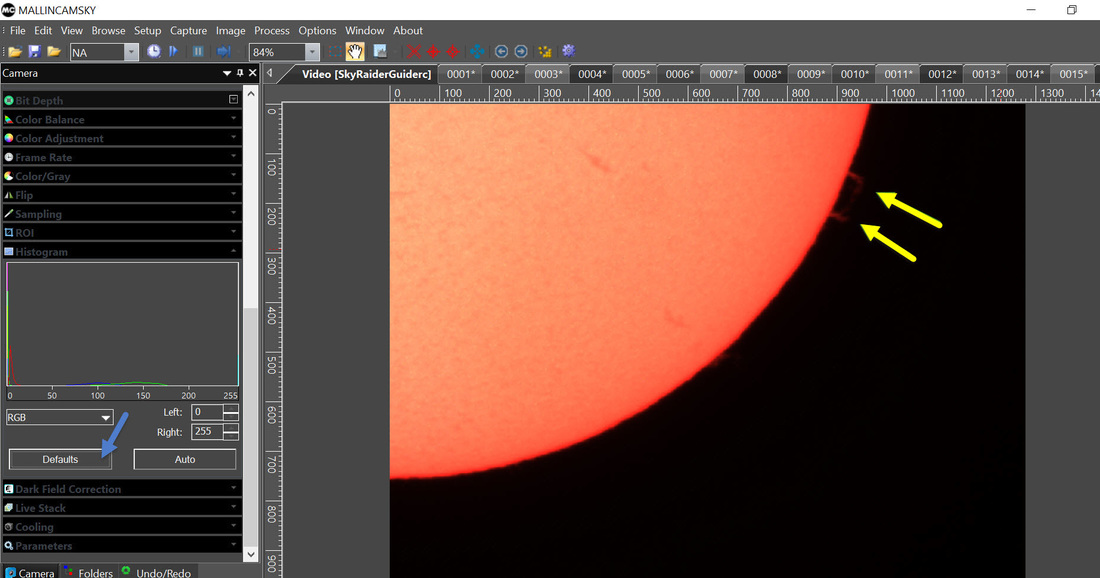Click the first red crosshair icon
Screen dimensions: 1100x578
434,51
